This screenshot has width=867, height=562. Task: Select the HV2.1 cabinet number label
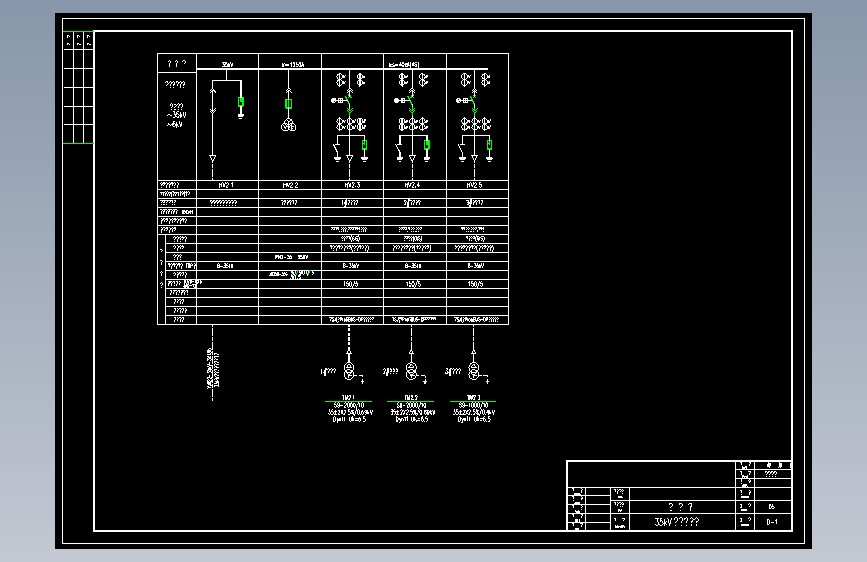(x=226, y=185)
